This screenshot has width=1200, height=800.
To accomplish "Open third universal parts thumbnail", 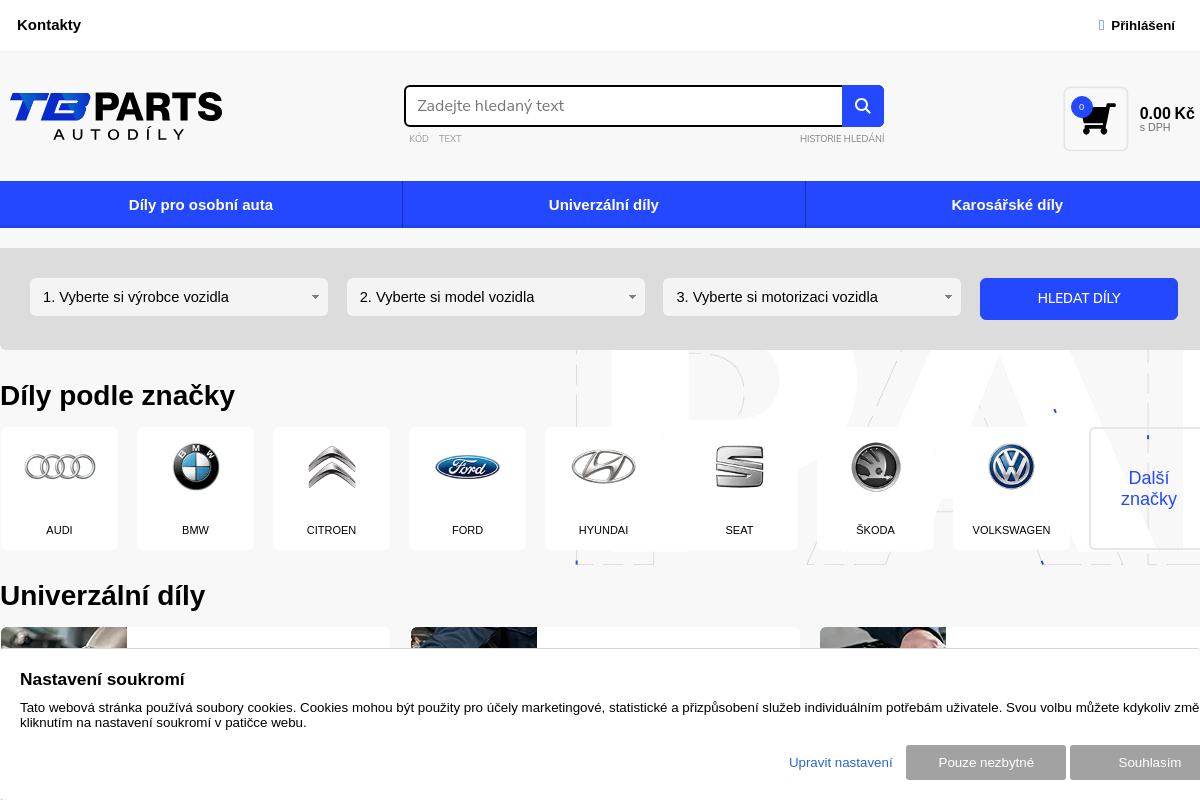I will tap(883, 638).
